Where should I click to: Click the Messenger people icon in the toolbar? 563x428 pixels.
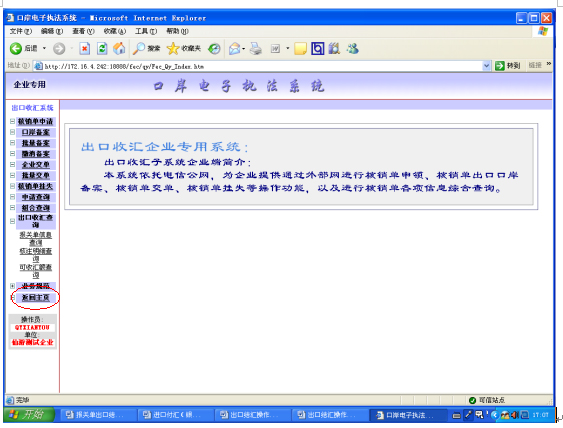(353, 48)
